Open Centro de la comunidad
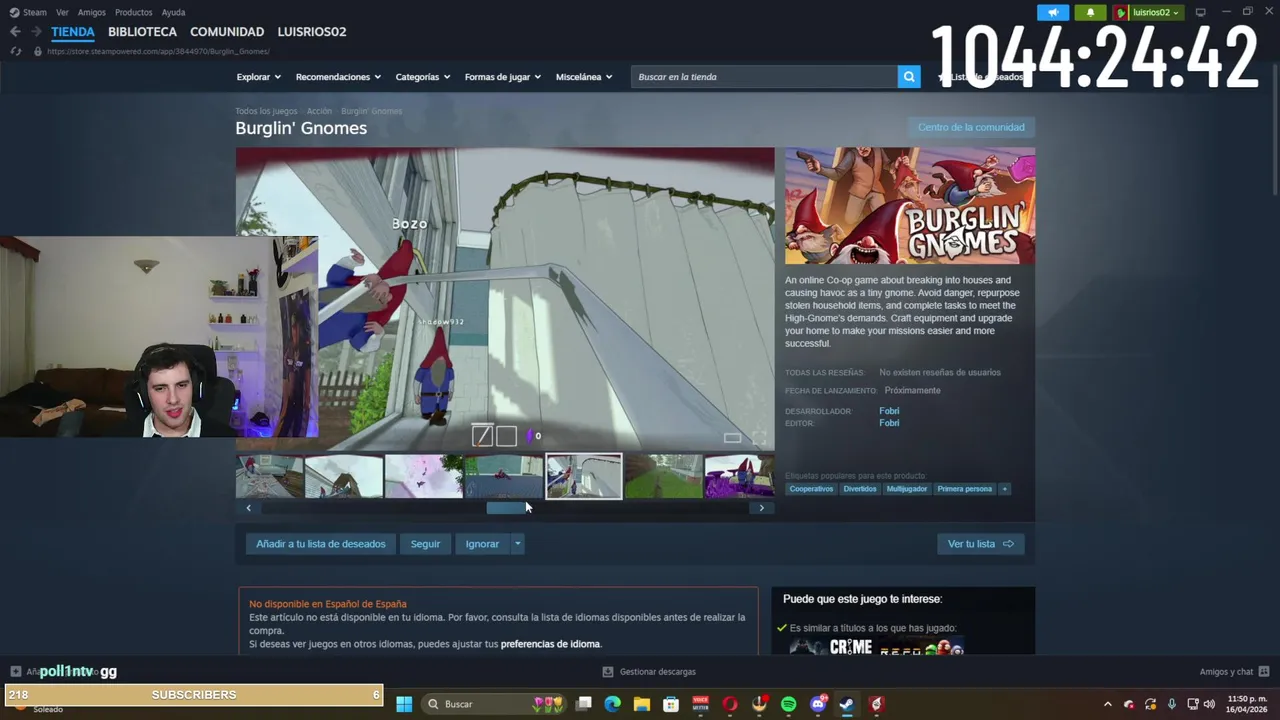The width and height of the screenshot is (1280, 720). (971, 127)
